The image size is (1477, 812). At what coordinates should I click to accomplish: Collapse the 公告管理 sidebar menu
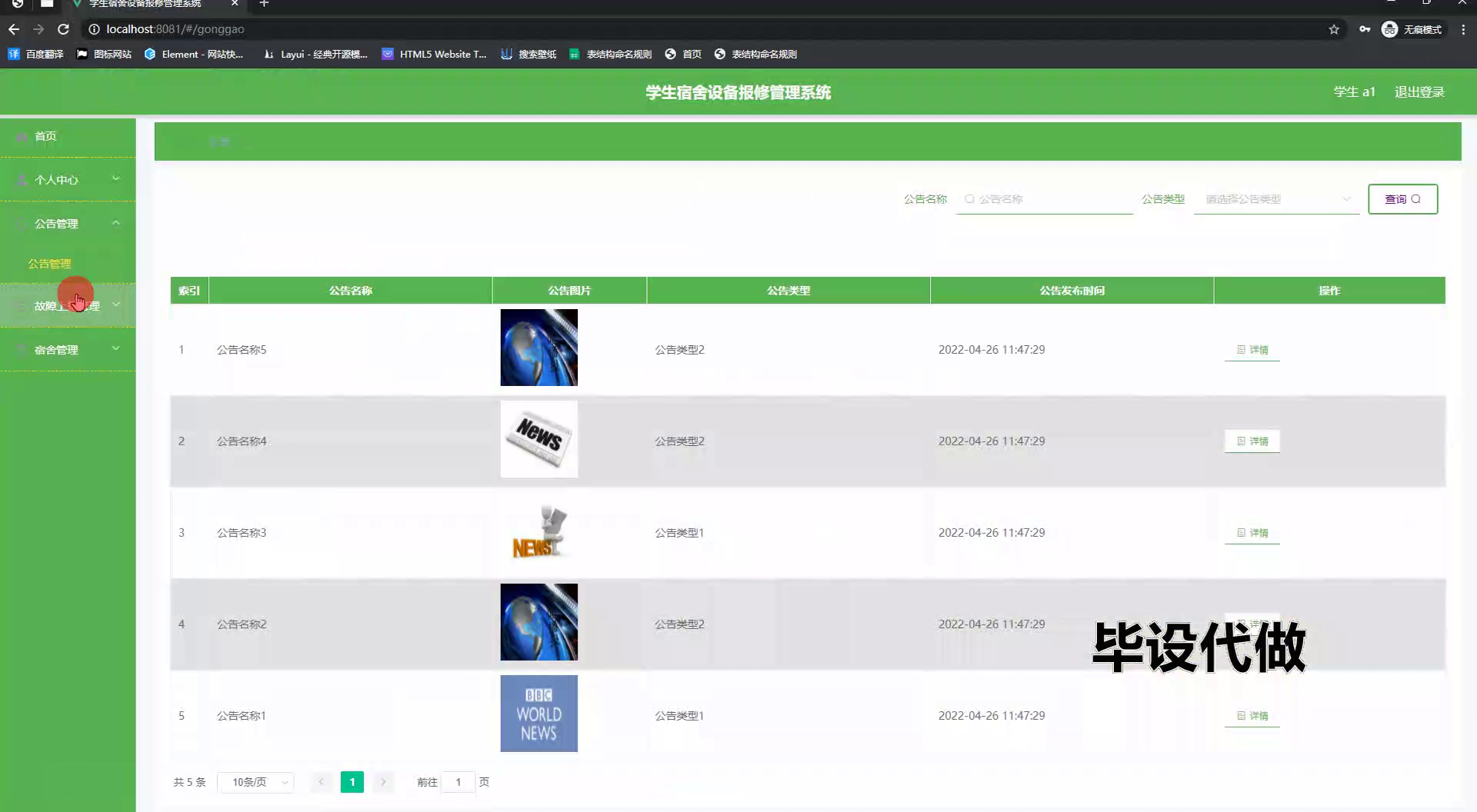pos(68,224)
